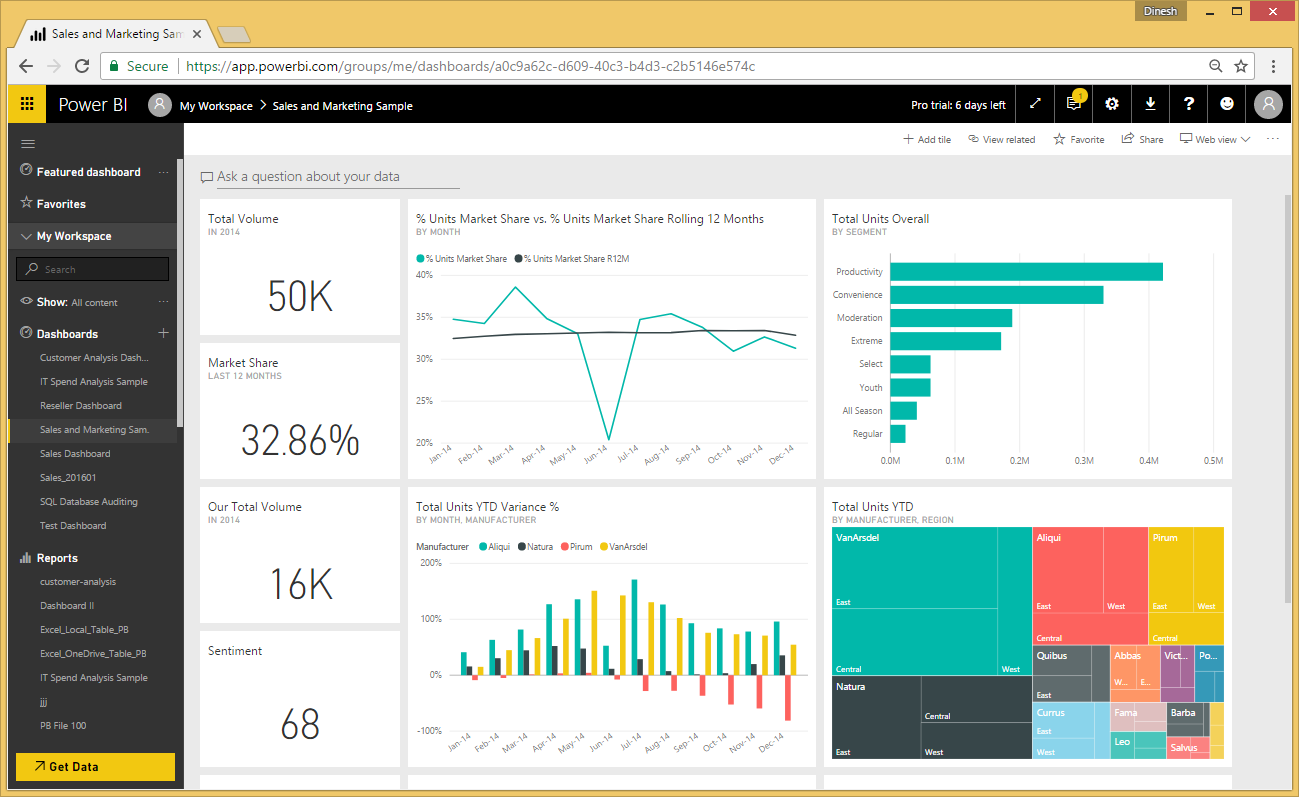This screenshot has height=797, width=1299.
Task: Open the help question mark icon
Action: click(1189, 104)
